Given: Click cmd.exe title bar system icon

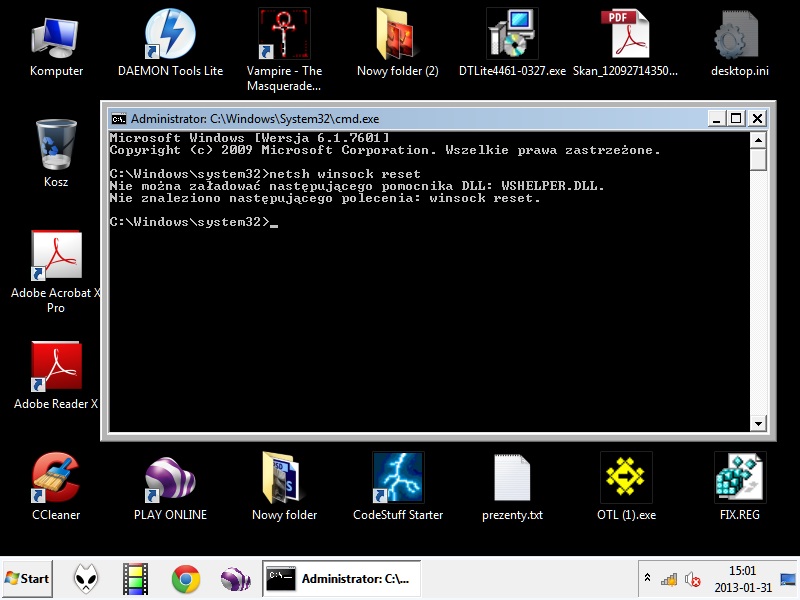Looking at the screenshot, I should (119, 119).
